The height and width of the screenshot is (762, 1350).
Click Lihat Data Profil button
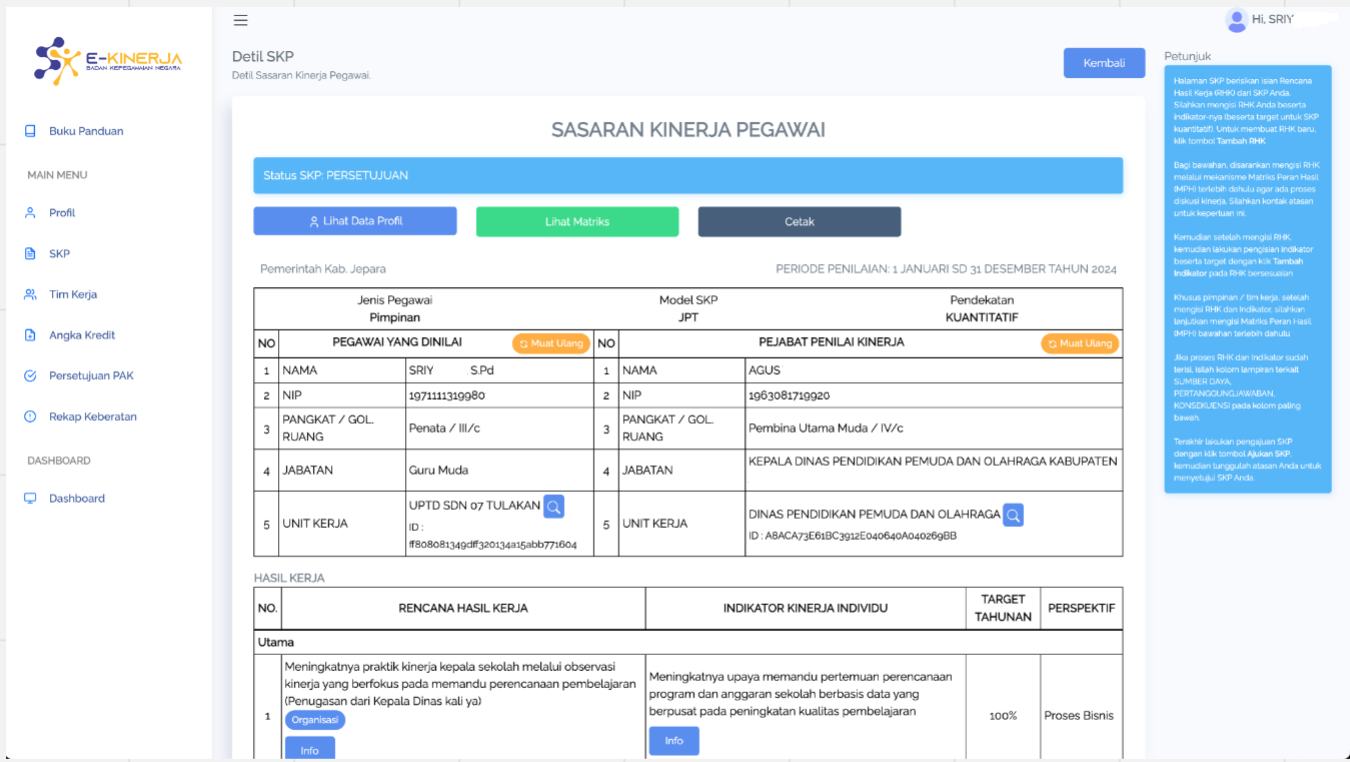(355, 221)
